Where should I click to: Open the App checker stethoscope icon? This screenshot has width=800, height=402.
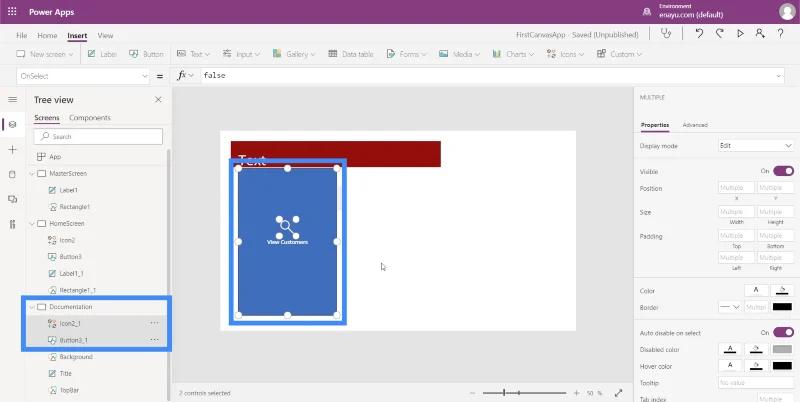[666, 34]
